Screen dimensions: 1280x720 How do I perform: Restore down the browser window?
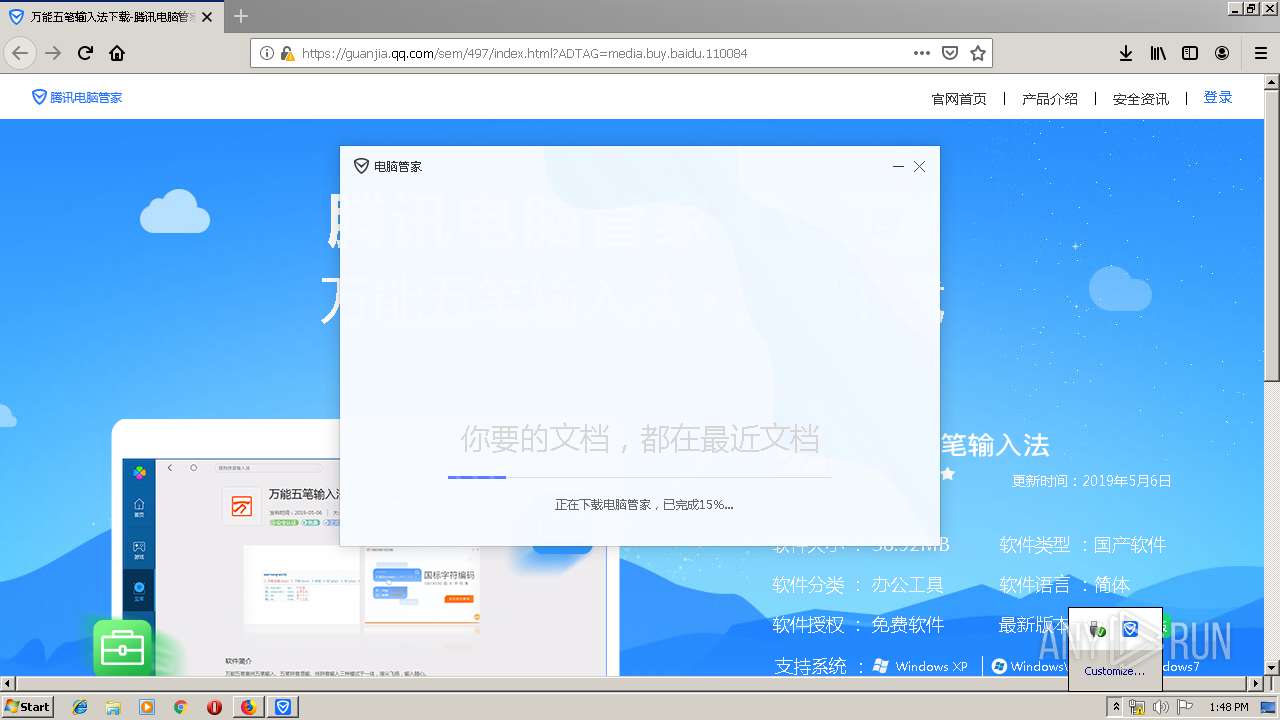coord(1250,8)
